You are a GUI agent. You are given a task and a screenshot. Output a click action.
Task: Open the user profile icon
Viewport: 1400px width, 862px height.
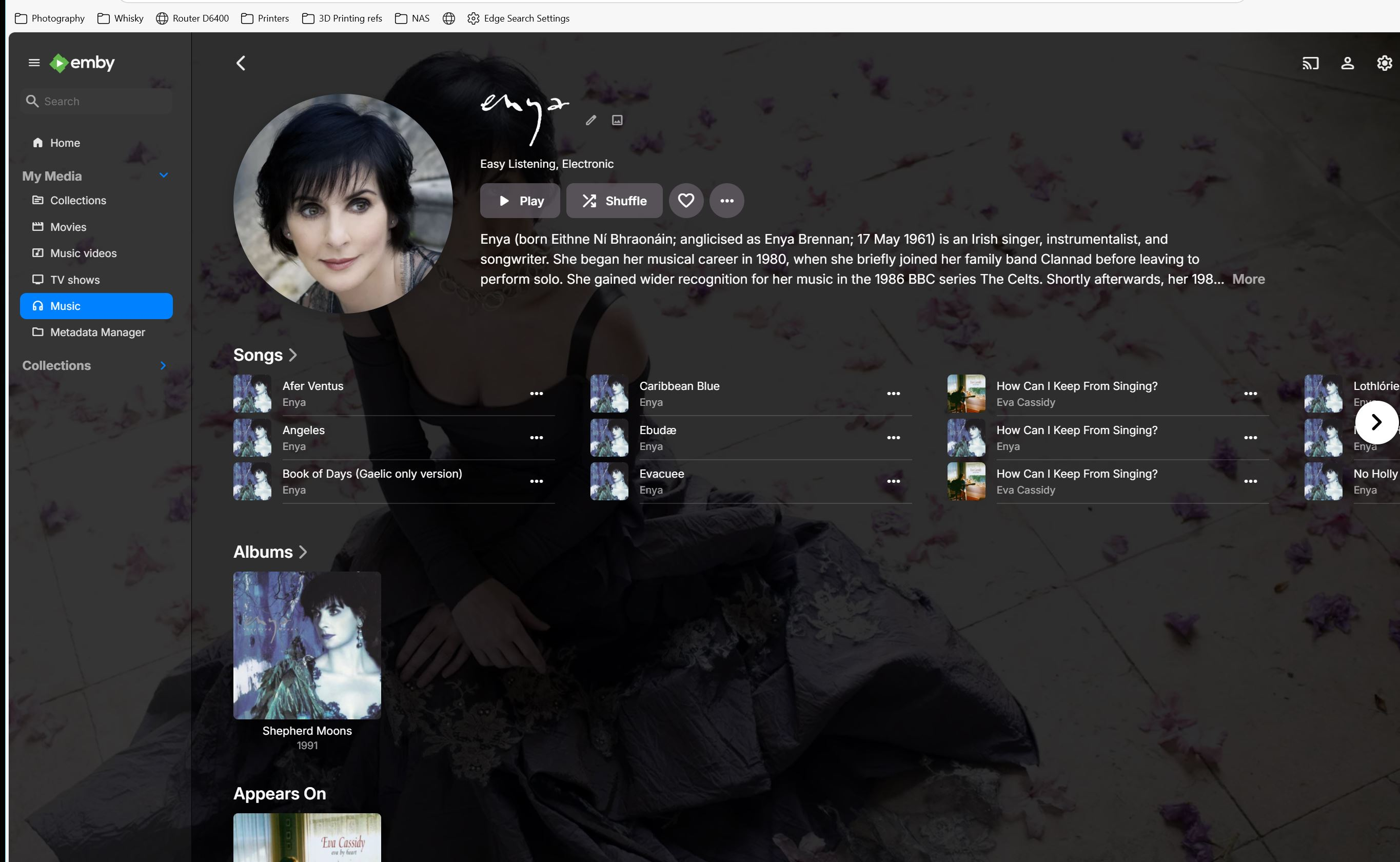click(1348, 63)
